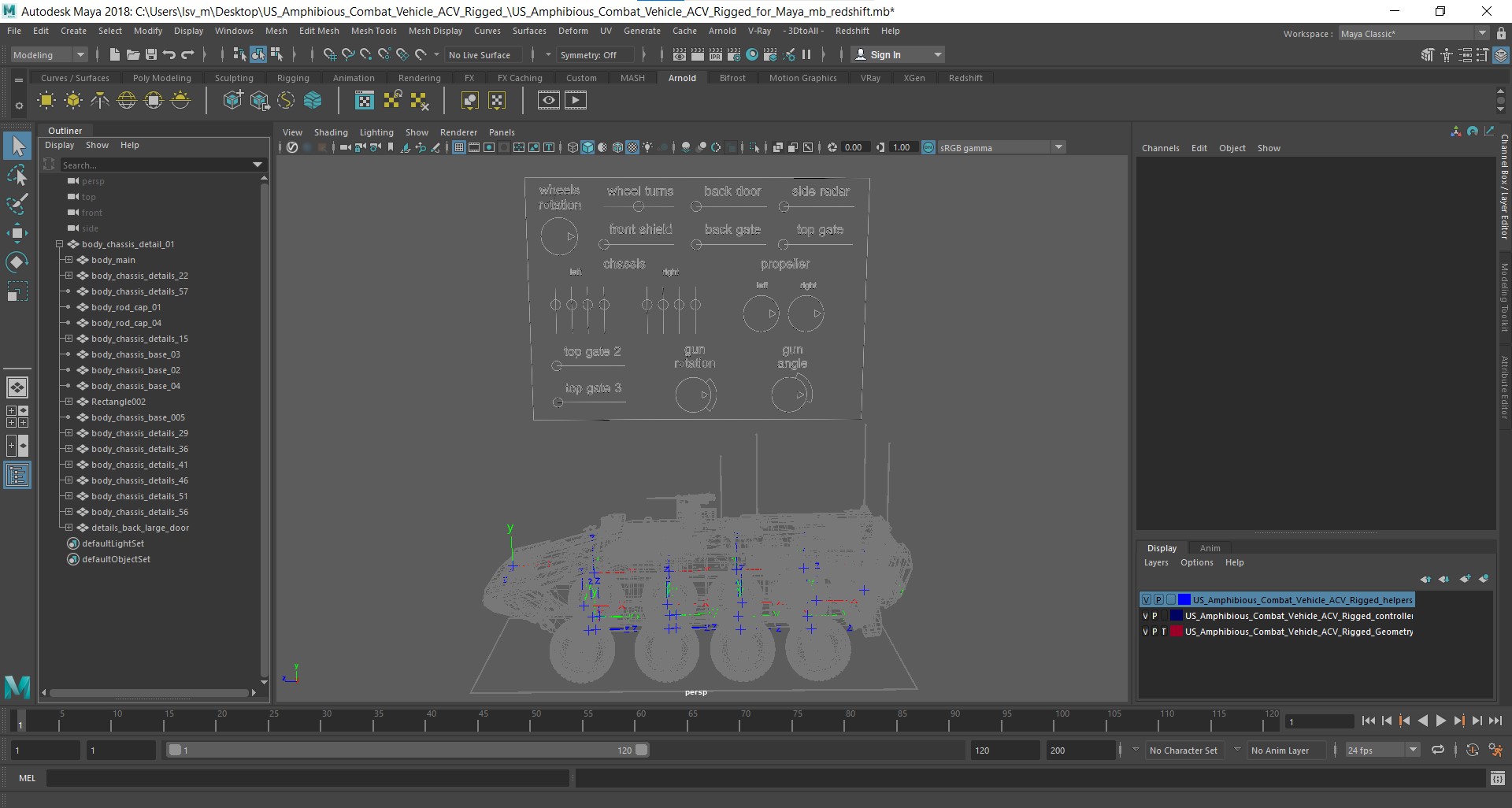
Task: Open Layers menu in layer editor
Action: tap(1156, 562)
